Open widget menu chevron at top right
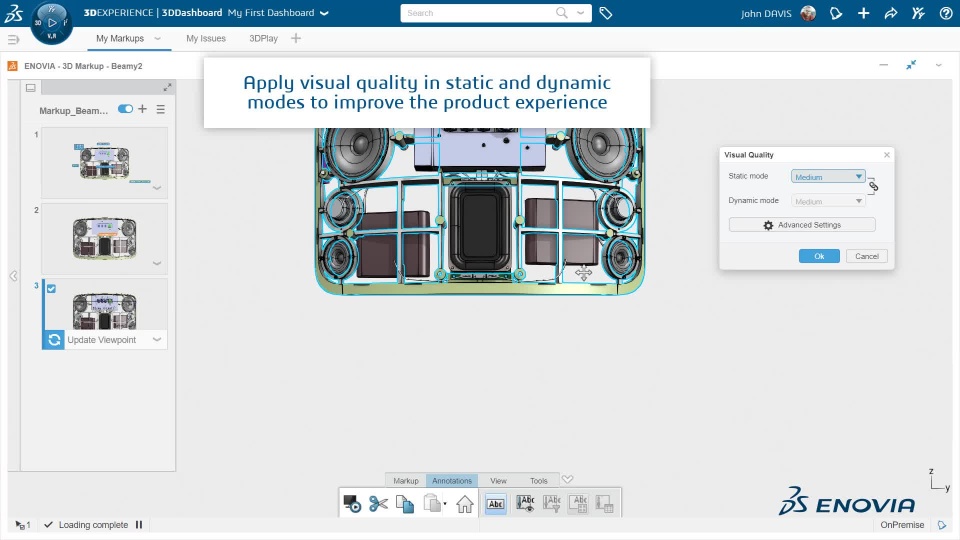Image resolution: width=960 pixels, height=540 pixels. pyautogui.click(x=939, y=65)
